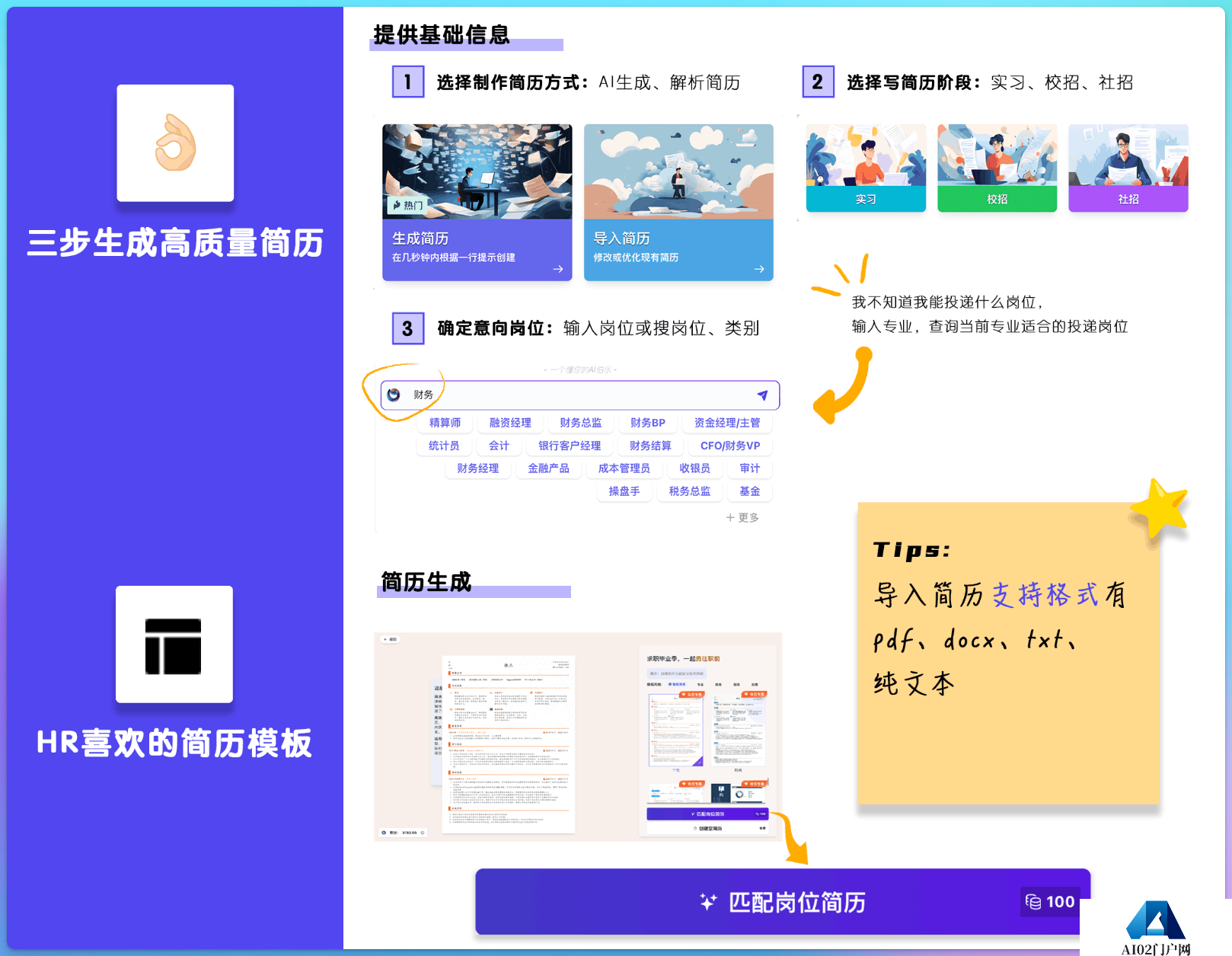Click the arrow on 生成简历 card
The height and width of the screenshot is (956, 1232).
[x=558, y=269]
